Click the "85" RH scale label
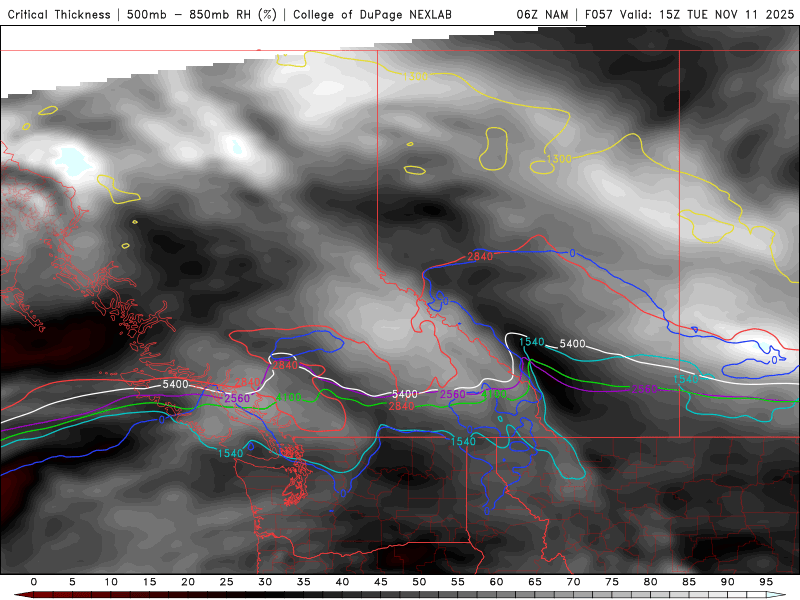Viewport: 800px width, 600px height. click(689, 582)
